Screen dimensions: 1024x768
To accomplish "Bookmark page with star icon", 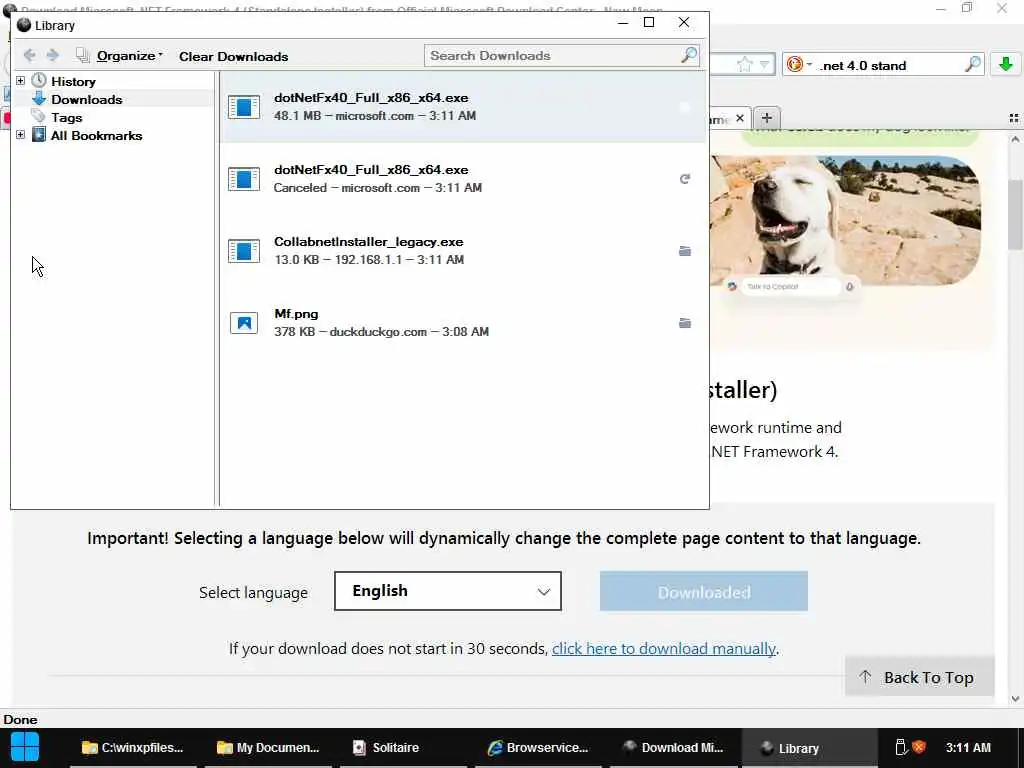I will point(744,65).
